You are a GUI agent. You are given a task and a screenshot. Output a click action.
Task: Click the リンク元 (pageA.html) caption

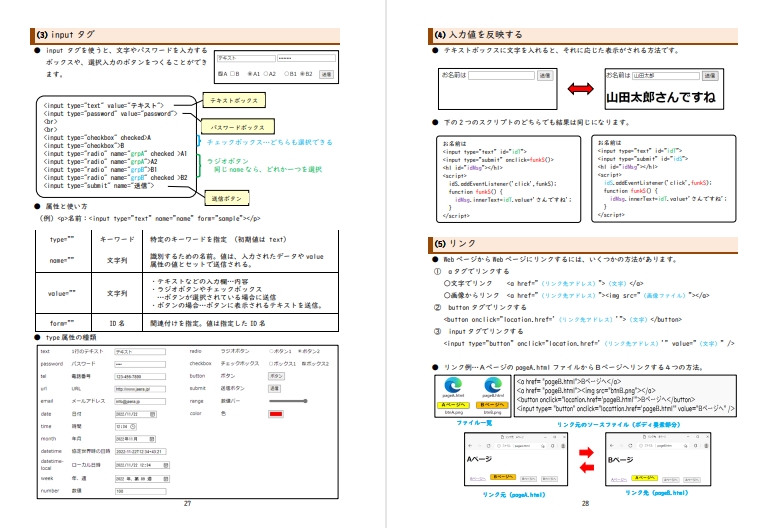(514, 495)
